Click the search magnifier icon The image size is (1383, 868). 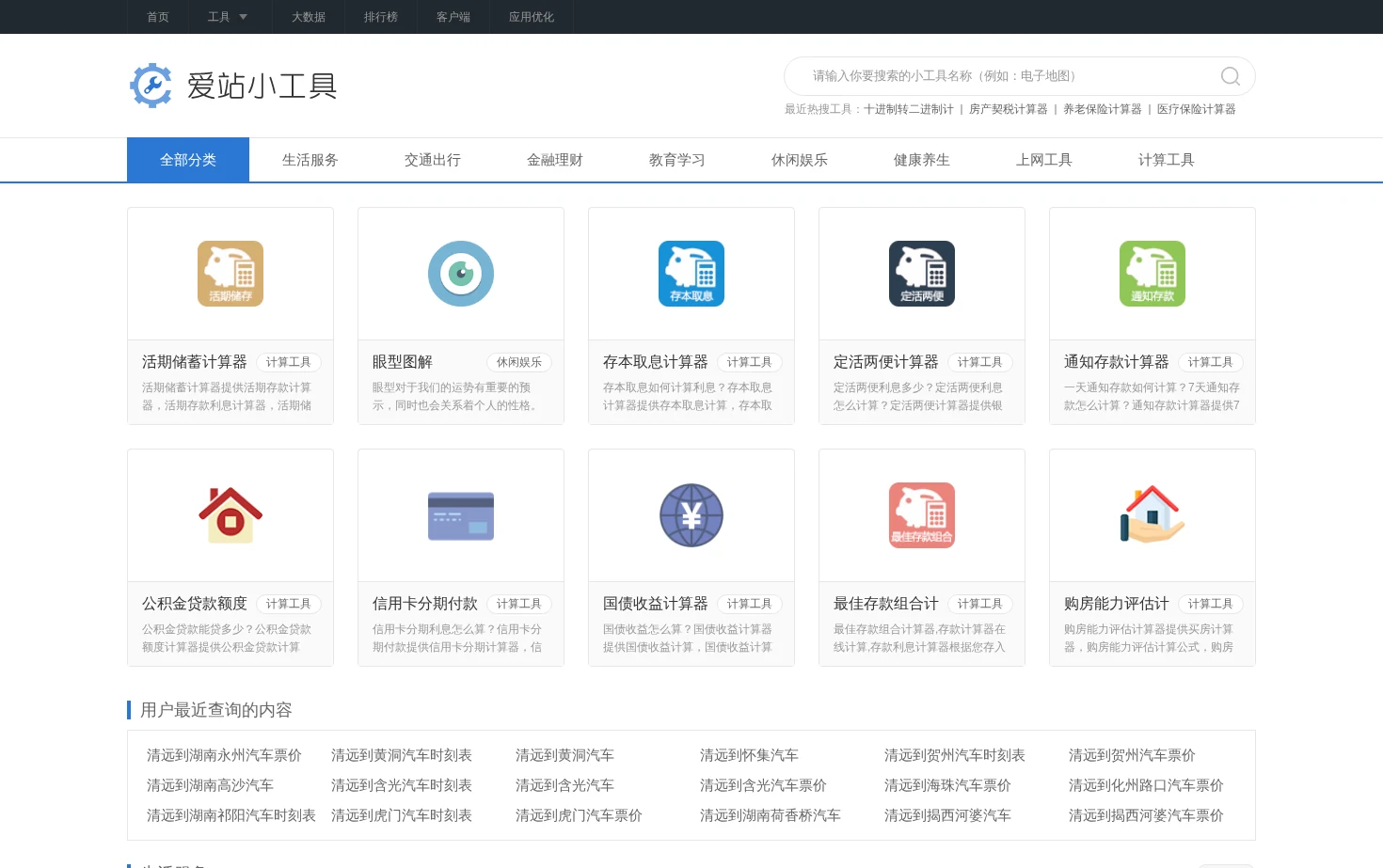tap(1230, 76)
